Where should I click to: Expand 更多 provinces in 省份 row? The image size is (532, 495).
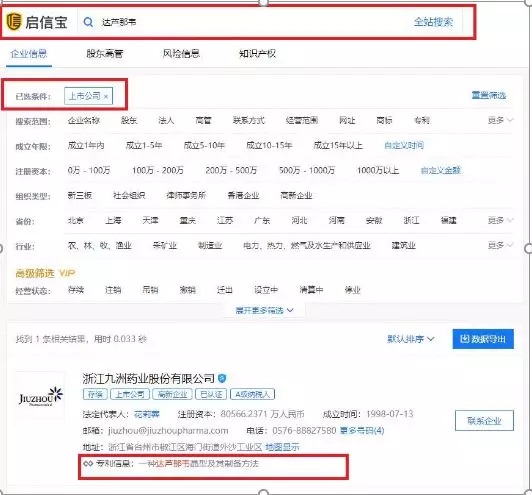(x=500, y=220)
